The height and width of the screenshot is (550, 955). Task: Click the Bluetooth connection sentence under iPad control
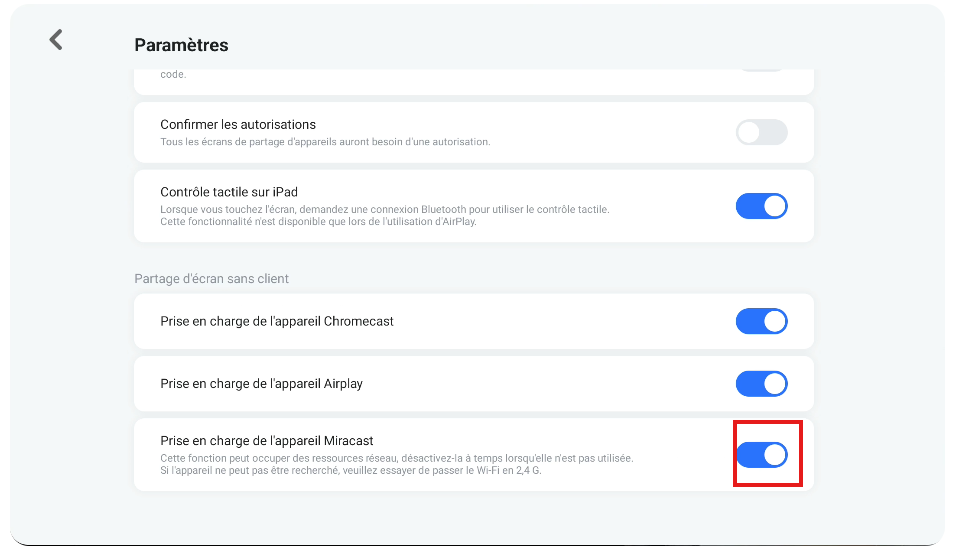[384, 210]
